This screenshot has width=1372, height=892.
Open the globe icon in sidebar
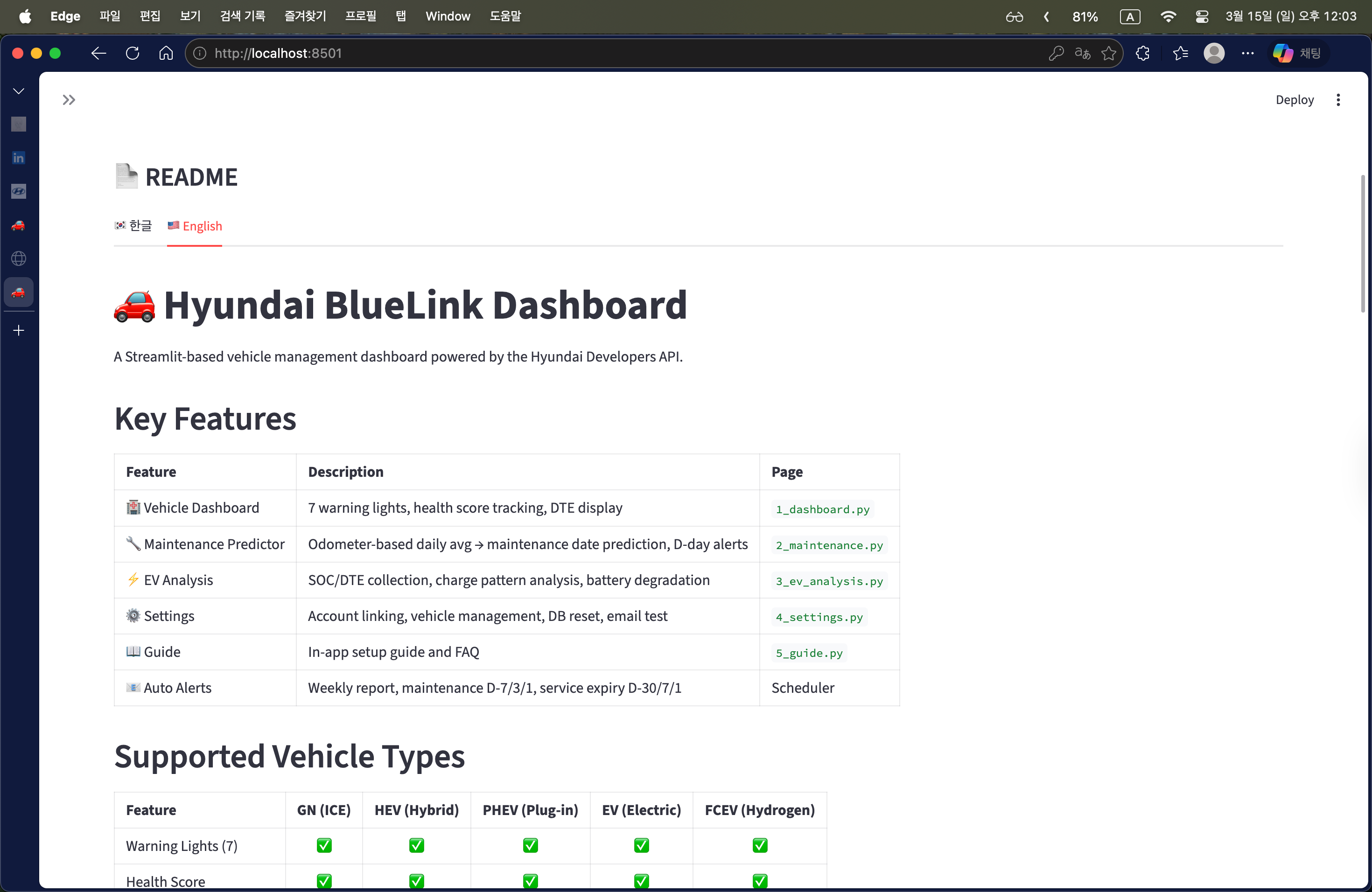(x=18, y=258)
